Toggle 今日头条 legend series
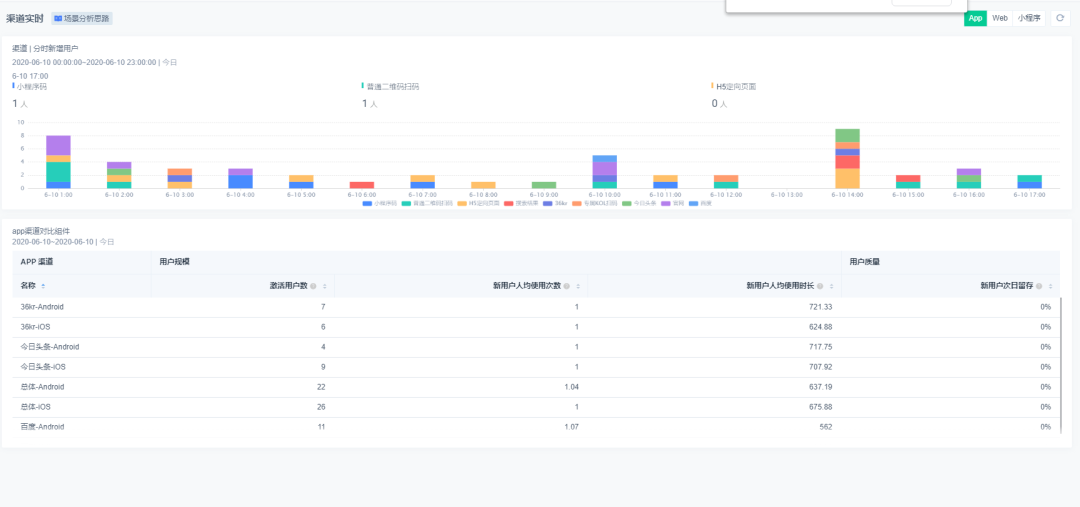This screenshot has width=1080, height=507. (x=639, y=203)
